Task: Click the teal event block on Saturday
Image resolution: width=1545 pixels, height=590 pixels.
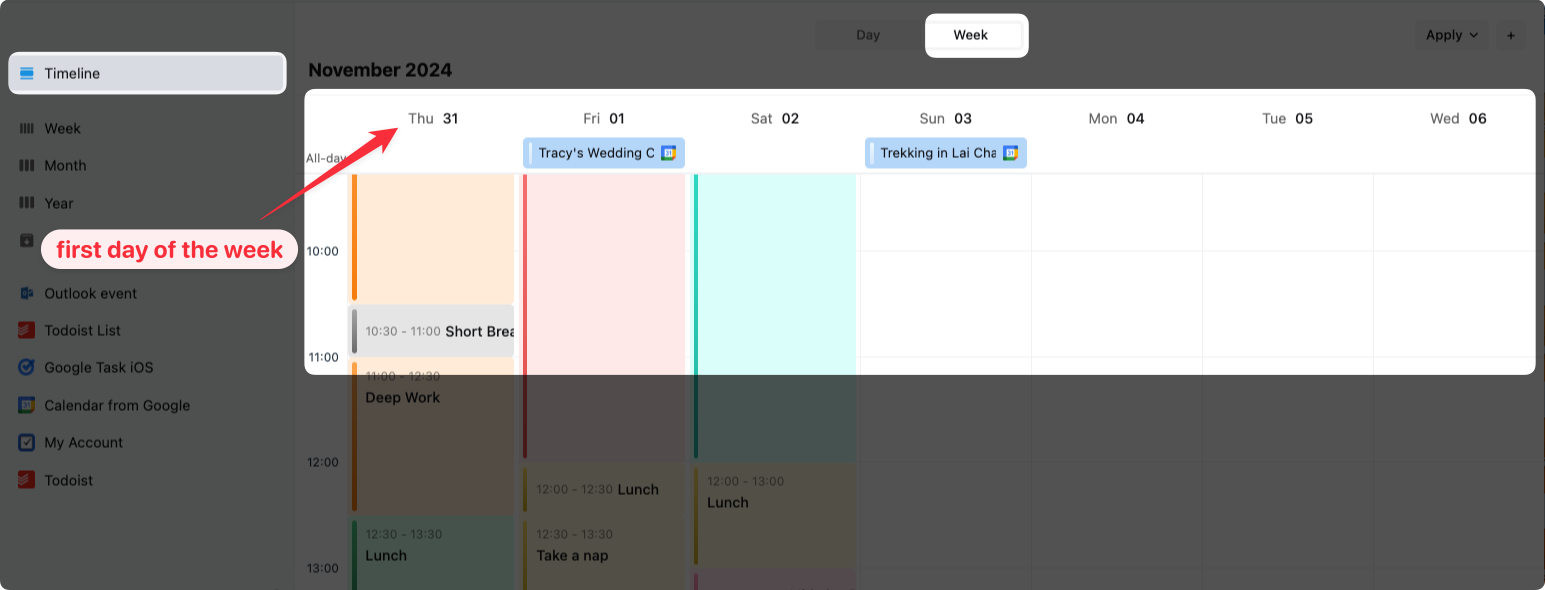Action: coord(775,300)
